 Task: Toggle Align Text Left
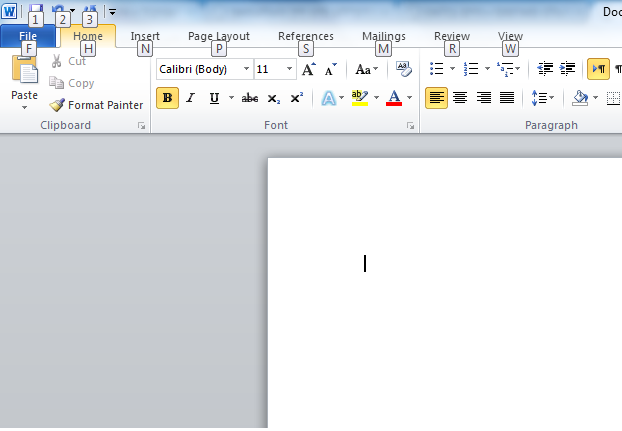coord(436,98)
